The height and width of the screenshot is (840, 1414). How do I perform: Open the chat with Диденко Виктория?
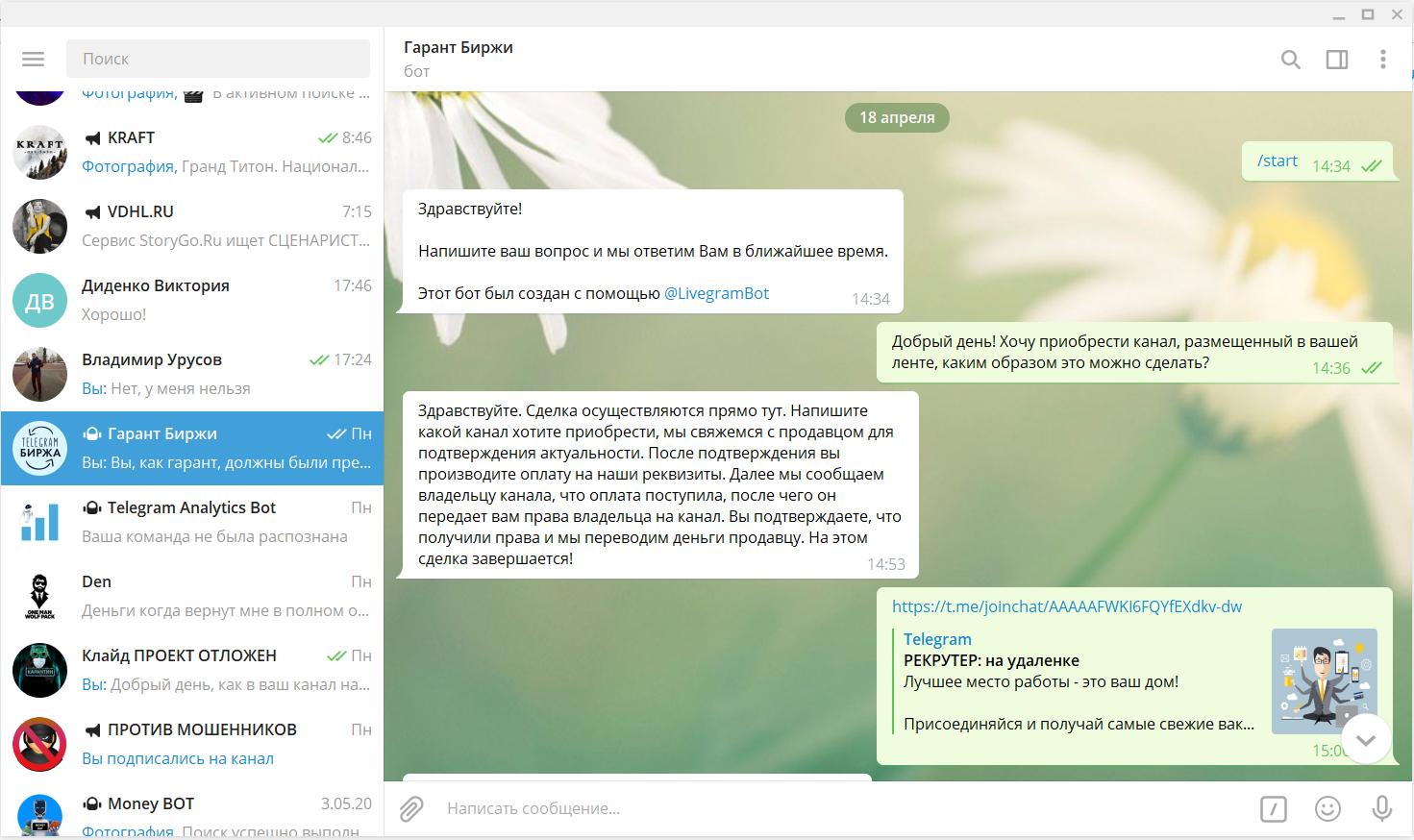(x=192, y=300)
